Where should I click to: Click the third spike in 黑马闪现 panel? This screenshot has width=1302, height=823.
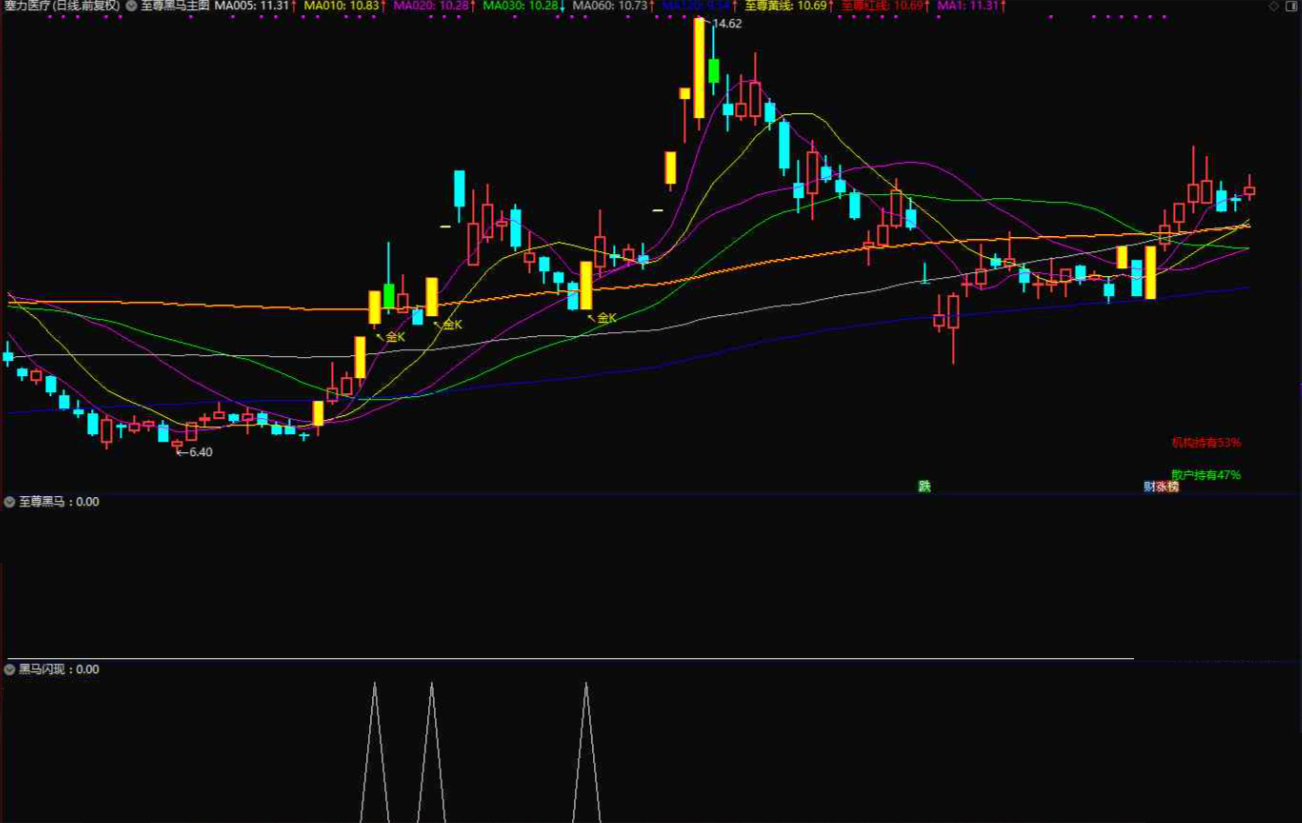pyautogui.click(x=587, y=750)
